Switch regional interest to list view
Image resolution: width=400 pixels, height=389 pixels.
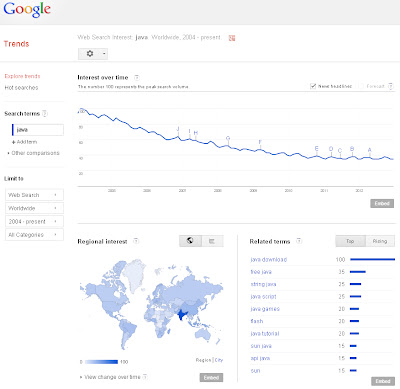click(x=212, y=241)
